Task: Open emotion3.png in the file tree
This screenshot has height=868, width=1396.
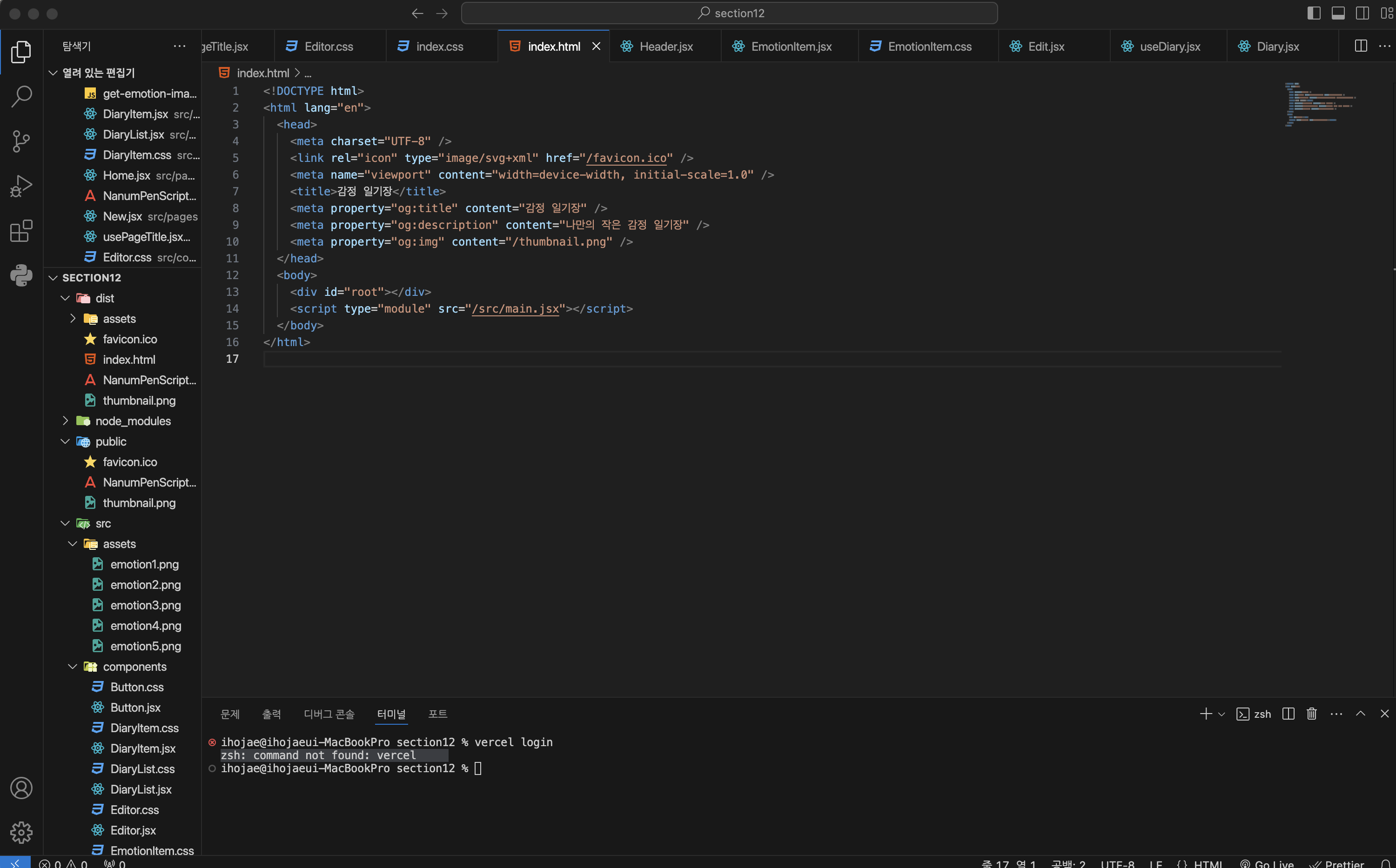Action: [x=122, y=605]
